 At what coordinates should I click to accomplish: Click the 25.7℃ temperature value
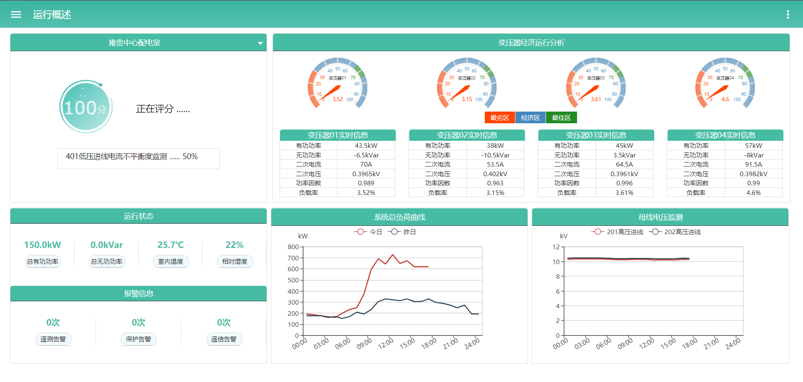point(171,245)
